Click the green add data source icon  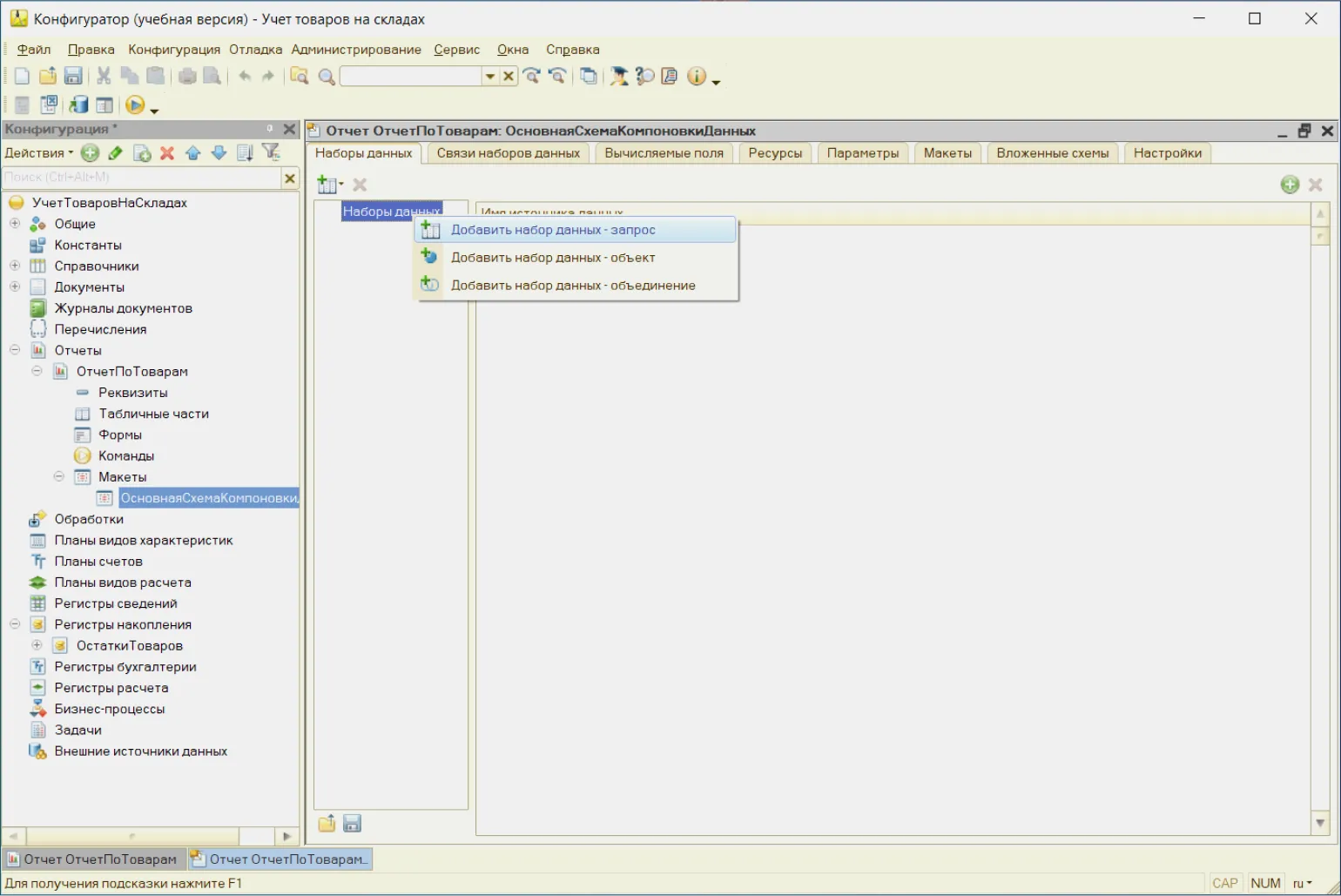[1290, 185]
